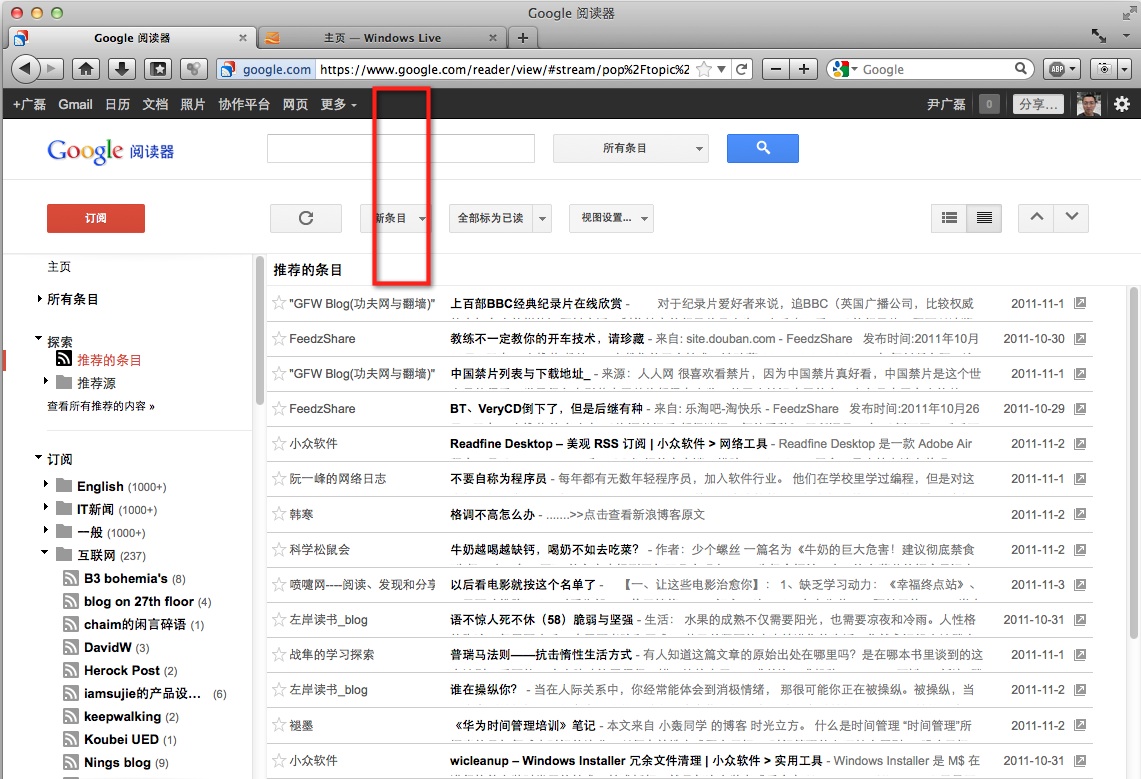Open the 查看所有推荐的内容 » link
This screenshot has height=779, width=1141.
(x=101, y=406)
